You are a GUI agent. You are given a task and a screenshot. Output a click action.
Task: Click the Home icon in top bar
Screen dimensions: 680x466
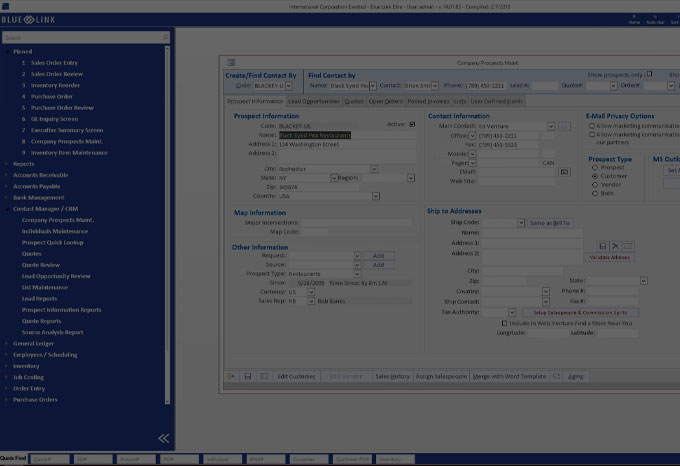(x=634, y=18)
